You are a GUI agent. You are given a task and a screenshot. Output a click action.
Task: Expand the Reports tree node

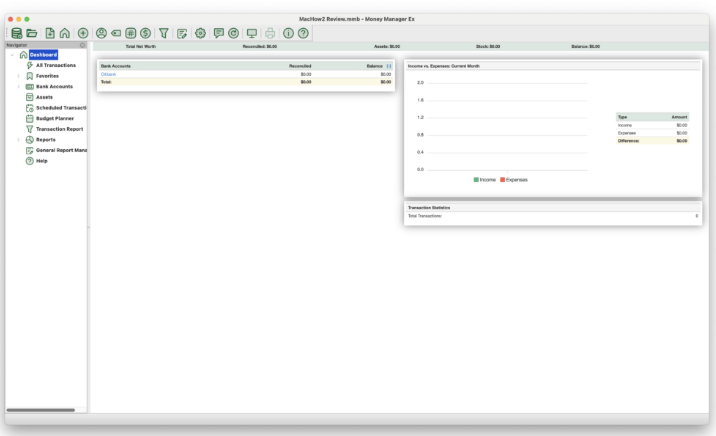pos(18,139)
